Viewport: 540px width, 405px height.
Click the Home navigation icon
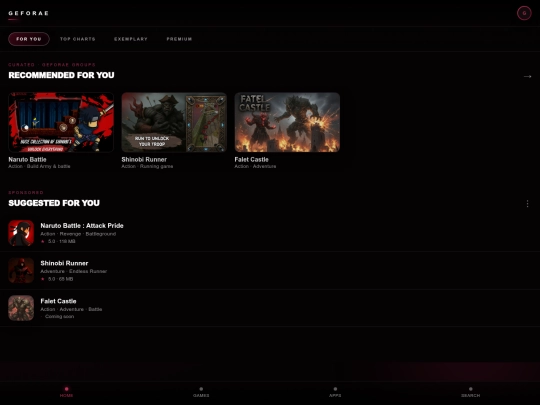pyautogui.click(x=66, y=389)
